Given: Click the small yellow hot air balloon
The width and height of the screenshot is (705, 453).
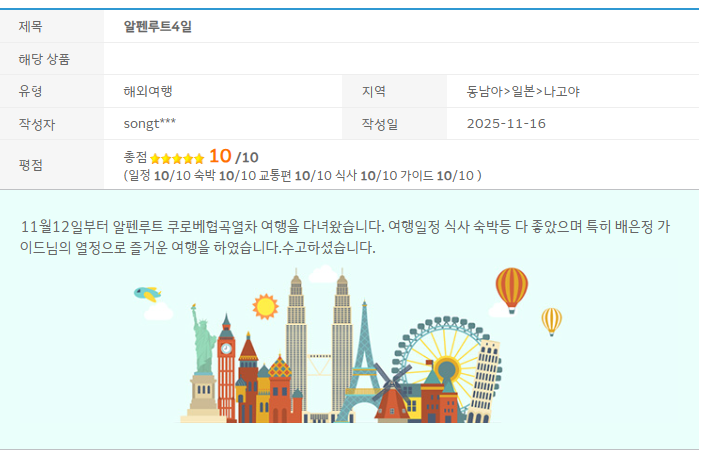Looking at the screenshot, I should pos(551,321).
